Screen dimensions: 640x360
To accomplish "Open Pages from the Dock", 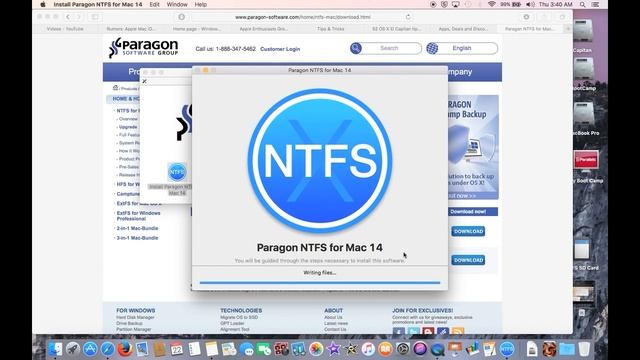I will click(489, 349).
